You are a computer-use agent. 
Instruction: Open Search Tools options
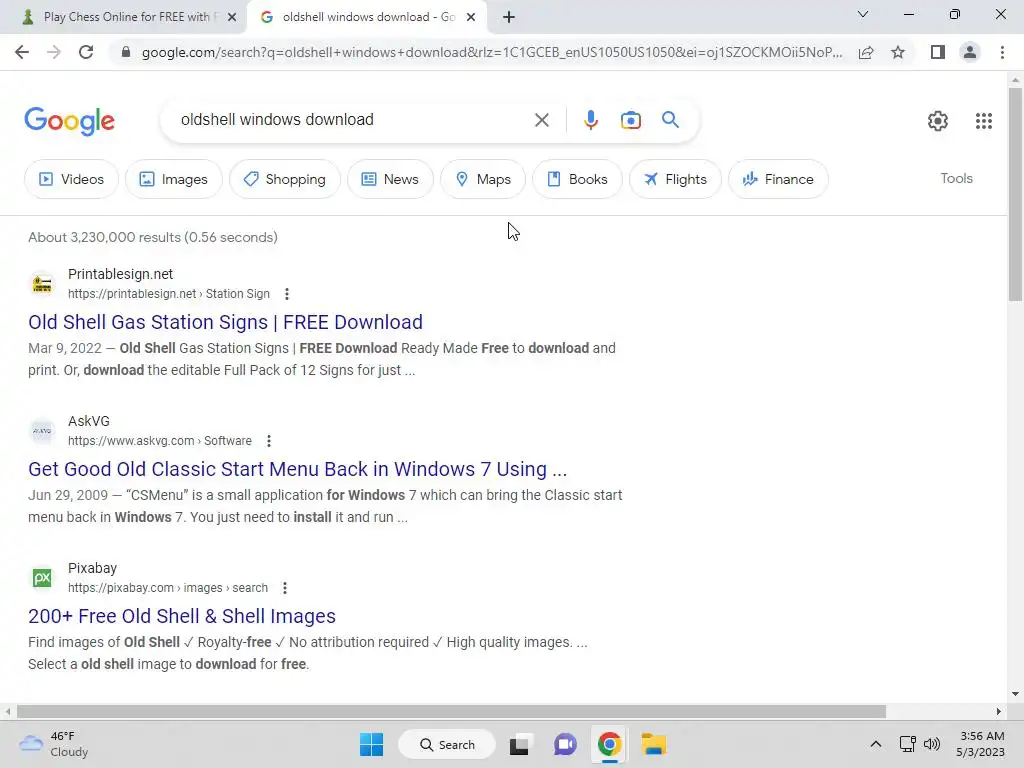coord(956,178)
